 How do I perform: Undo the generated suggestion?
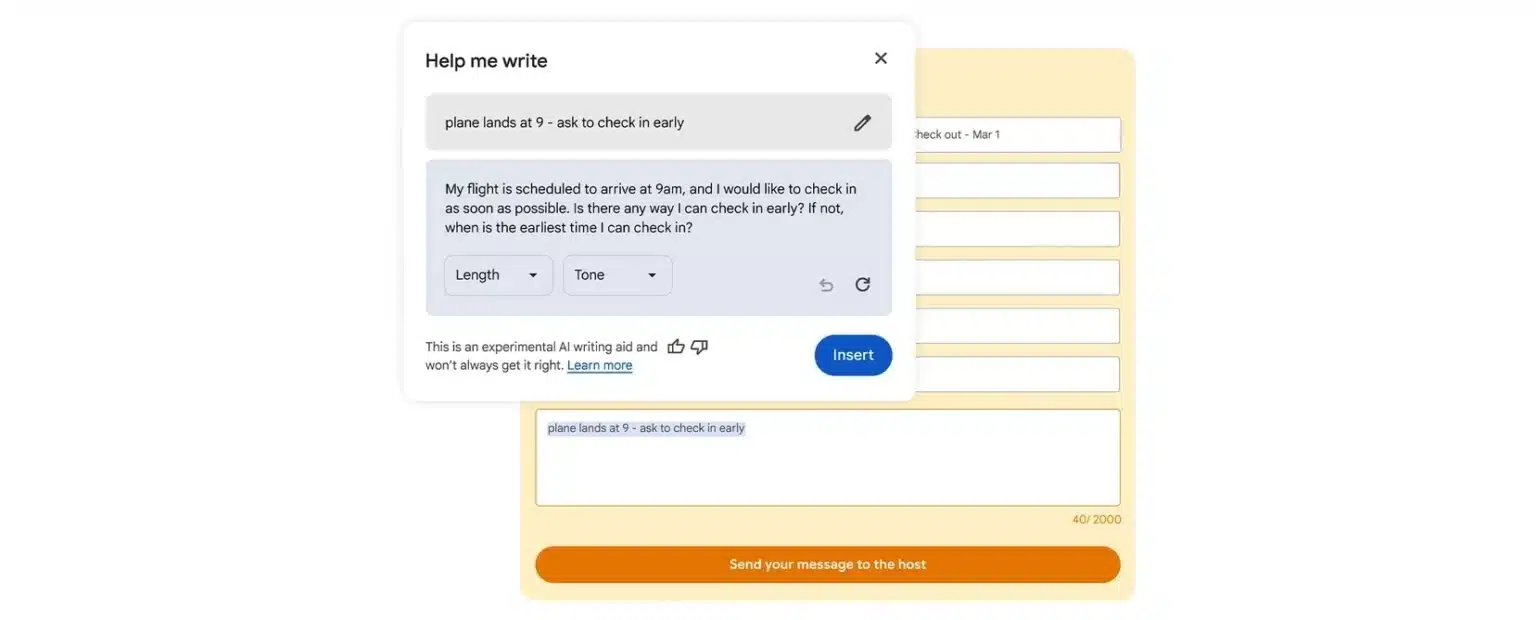825,284
